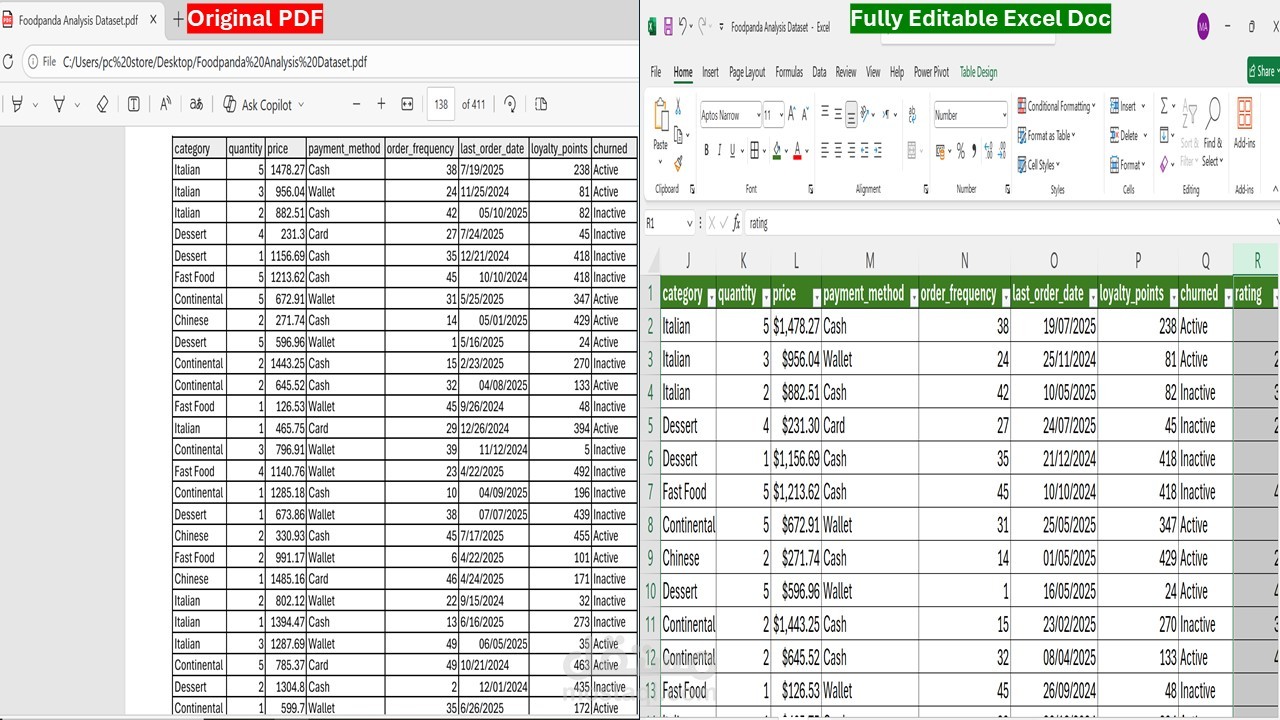
Task: Save the Excel workbook with the save icon
Action: [x=668, y=27]
